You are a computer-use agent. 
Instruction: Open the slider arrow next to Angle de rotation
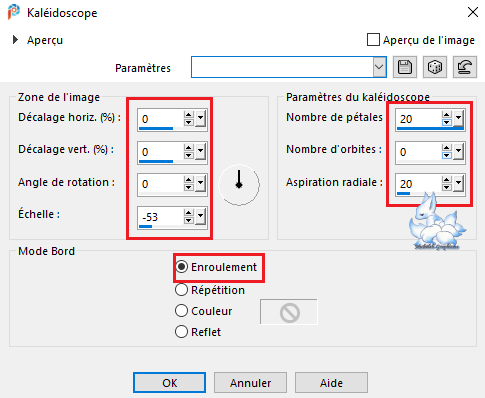pyautogui.click(x=200, y=183)
